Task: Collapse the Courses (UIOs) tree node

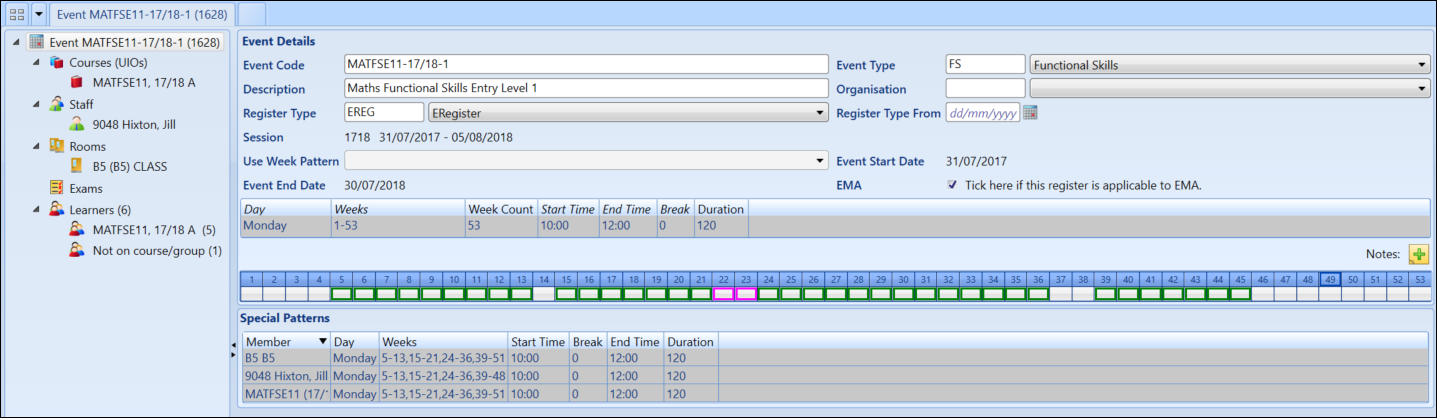Action: pyautogui.click(x=38, y=62)
